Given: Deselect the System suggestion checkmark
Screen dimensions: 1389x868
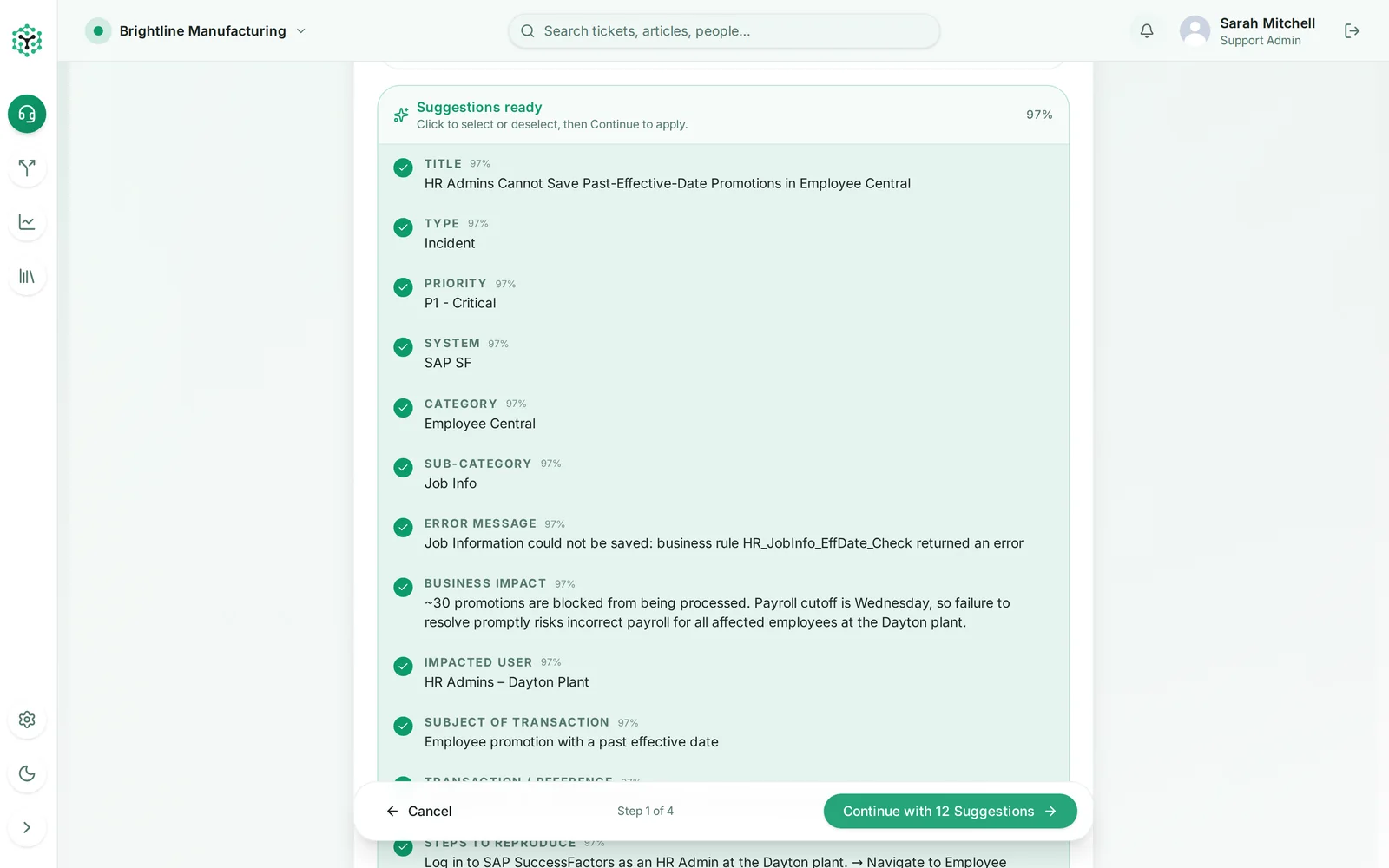Looking at the screenshot, I should click(x=403, y=347).
